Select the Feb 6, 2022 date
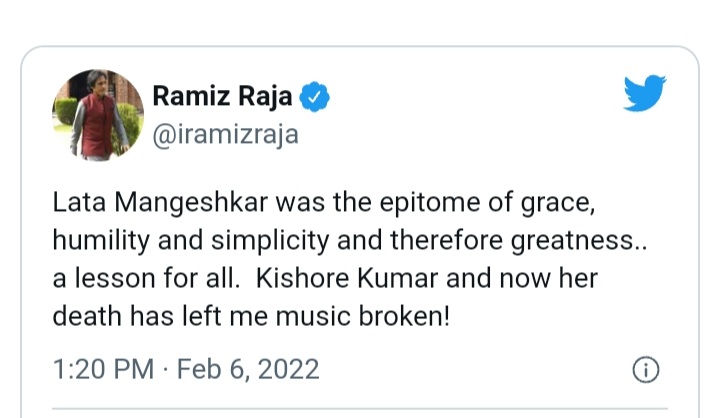 point(247,369)
